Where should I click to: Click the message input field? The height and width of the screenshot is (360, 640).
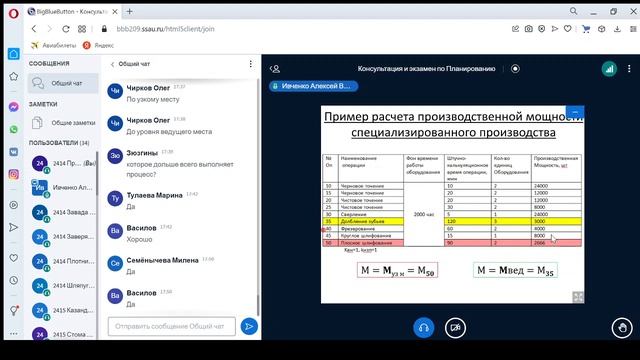172,327
